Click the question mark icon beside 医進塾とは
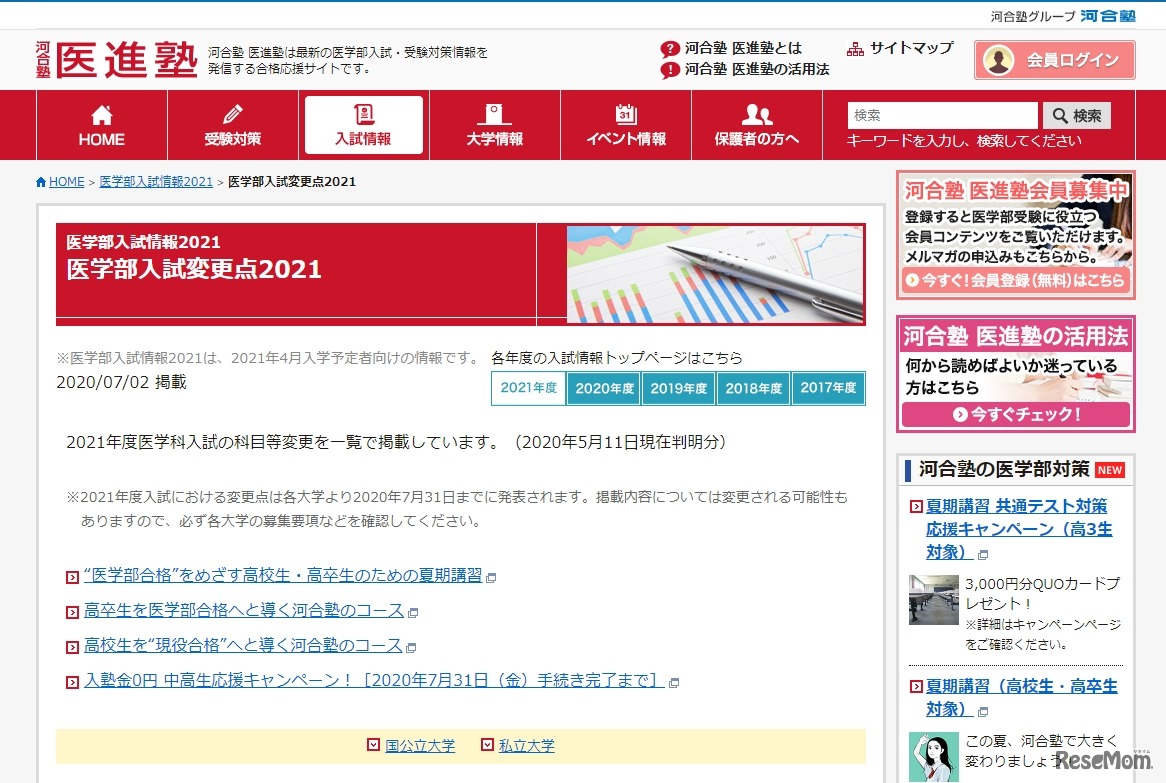This screenshot has height=783, width=1166. (670, 49)
